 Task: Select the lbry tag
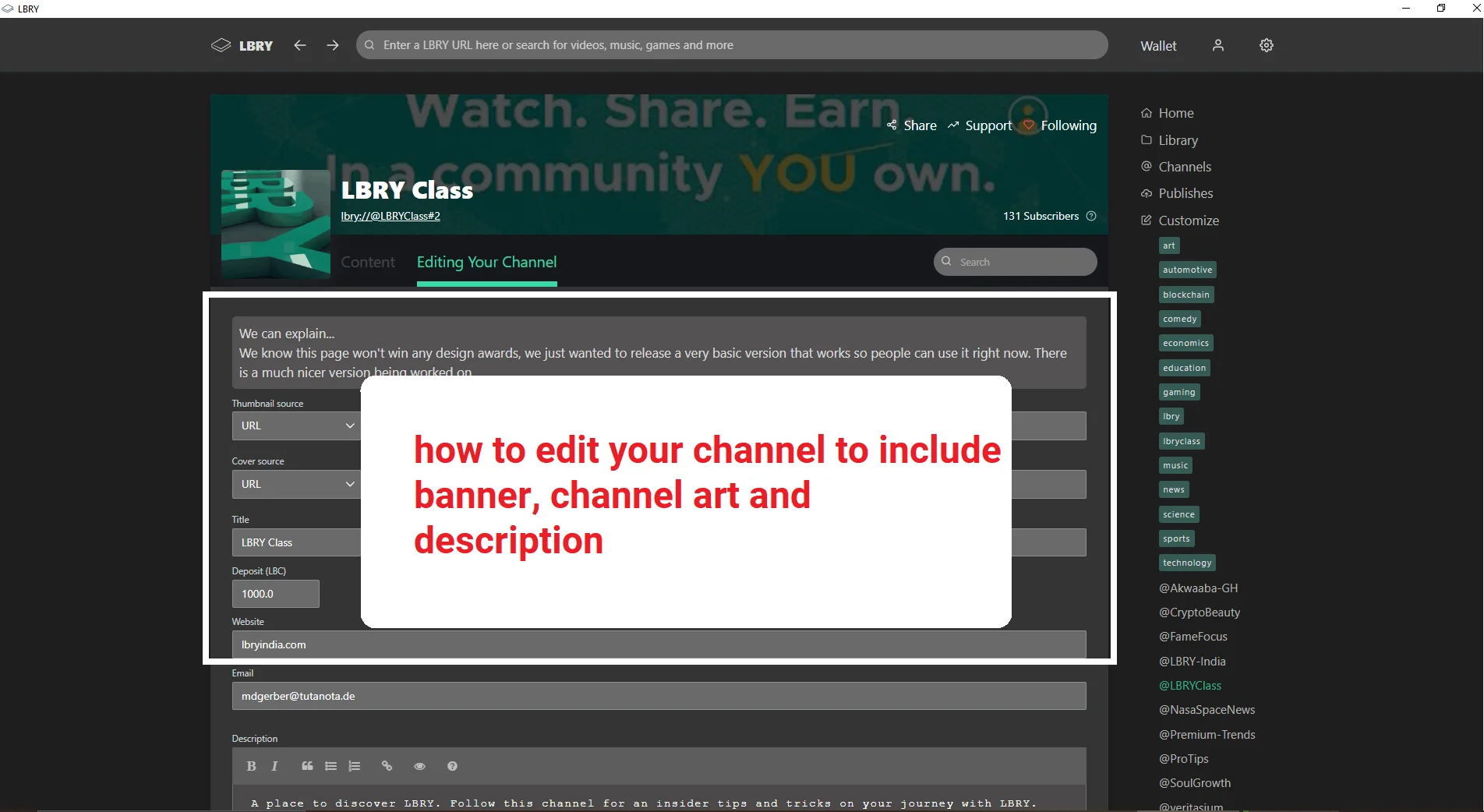click(x=1171, y=416)
